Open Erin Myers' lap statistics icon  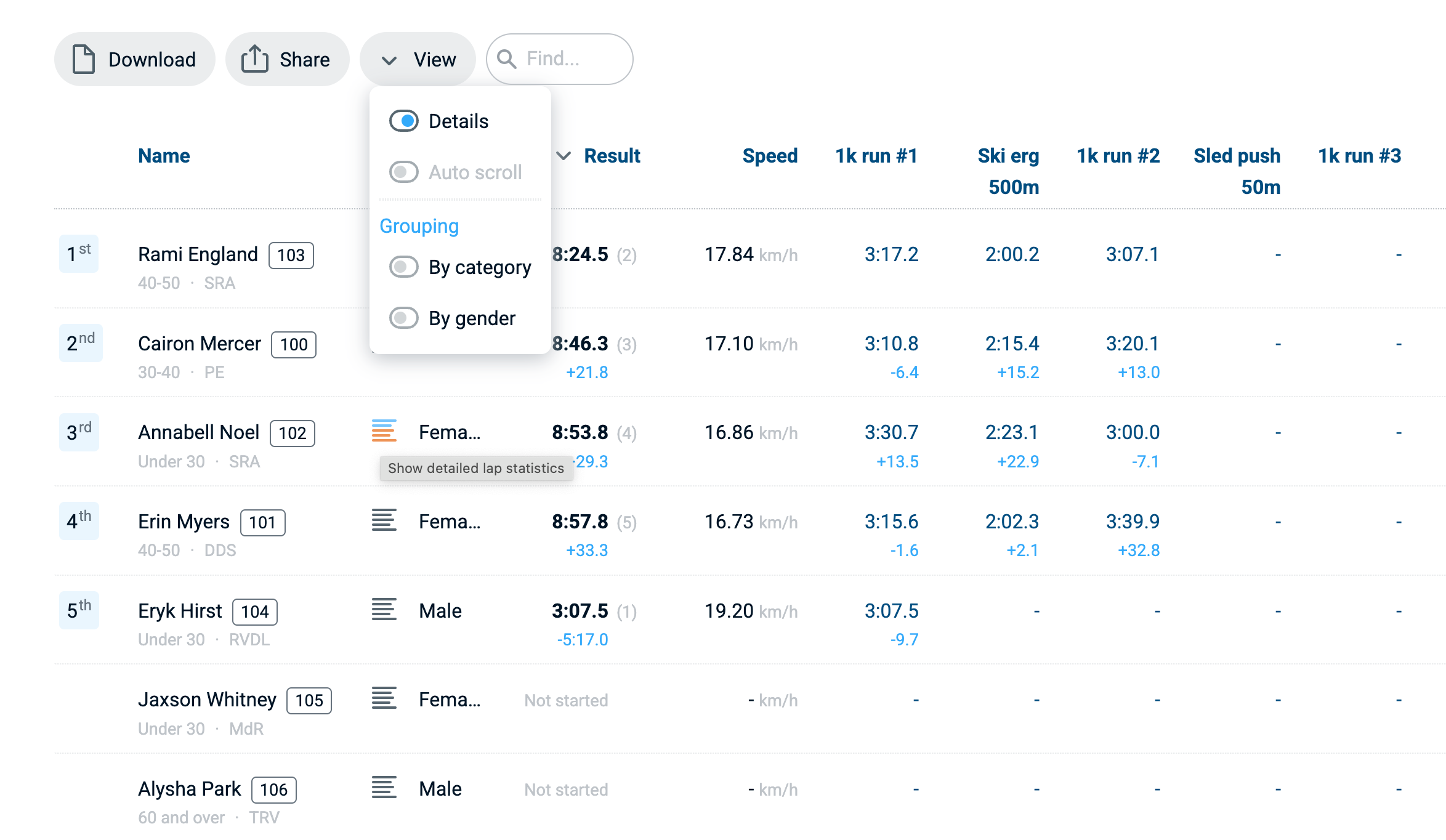pos(384,520)
